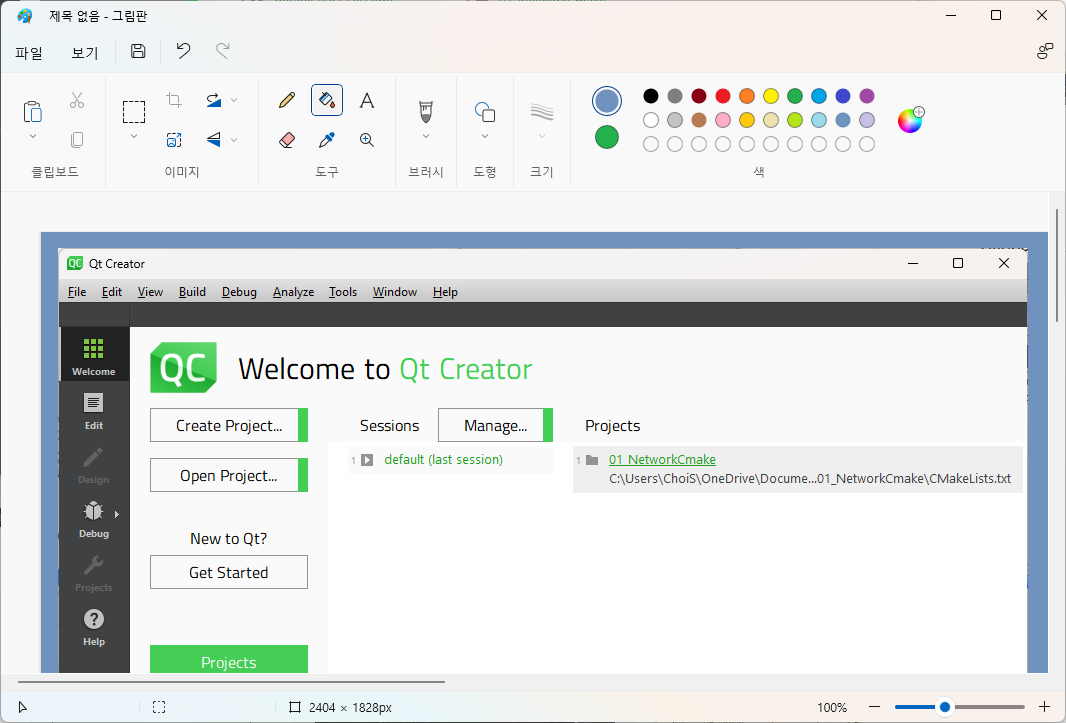Undo the last action in Paint
This screenshot has height=723, width=1066.
click(184, 51)
